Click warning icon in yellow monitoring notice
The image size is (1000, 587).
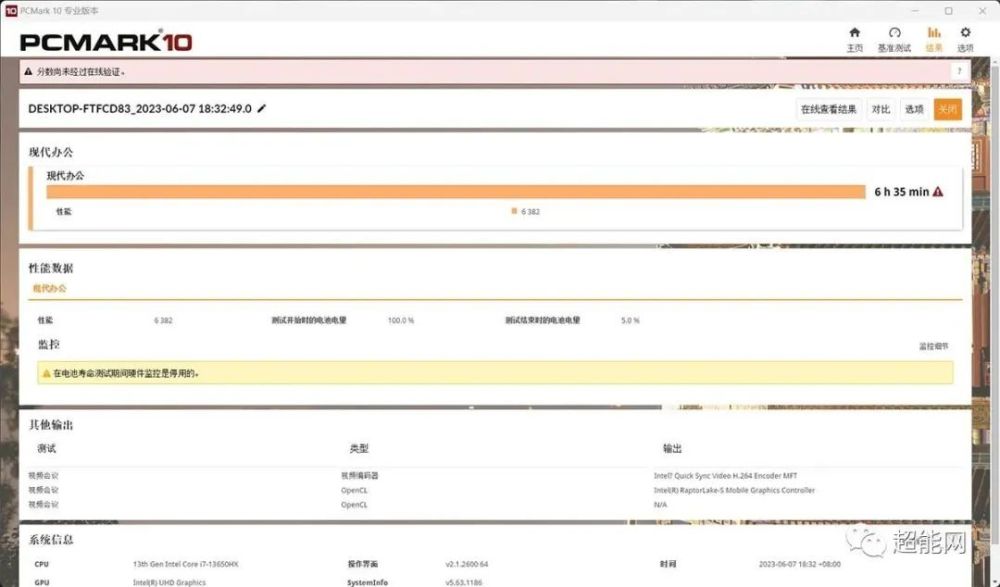pos(46,373)
